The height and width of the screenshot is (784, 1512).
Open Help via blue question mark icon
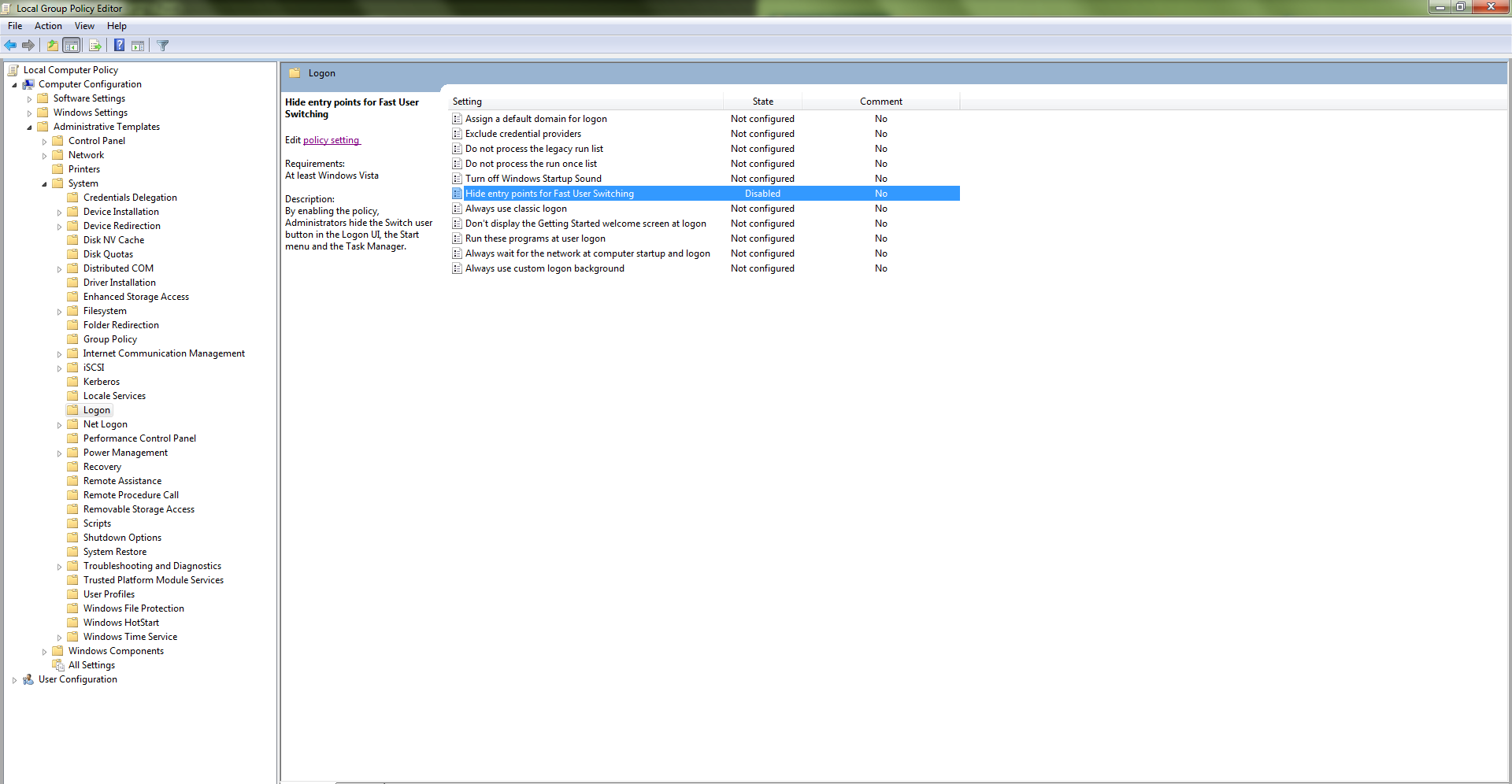coord(119,46)
